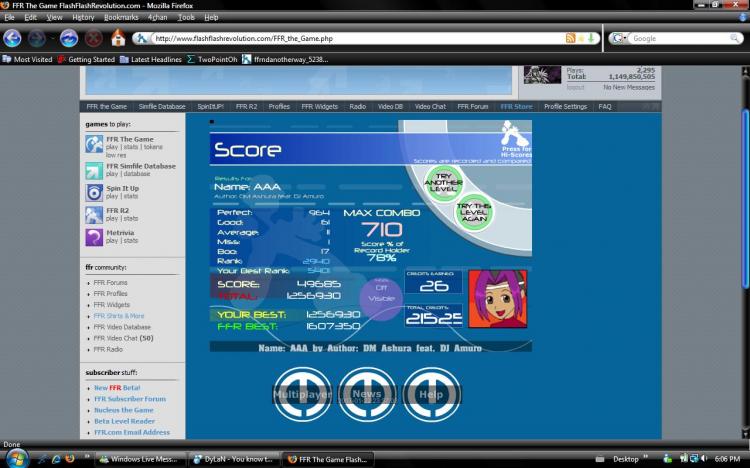This screenshot has height=468, width=750.
Task: Open the Latest Headlines bookmark
Action: (151, 59)
